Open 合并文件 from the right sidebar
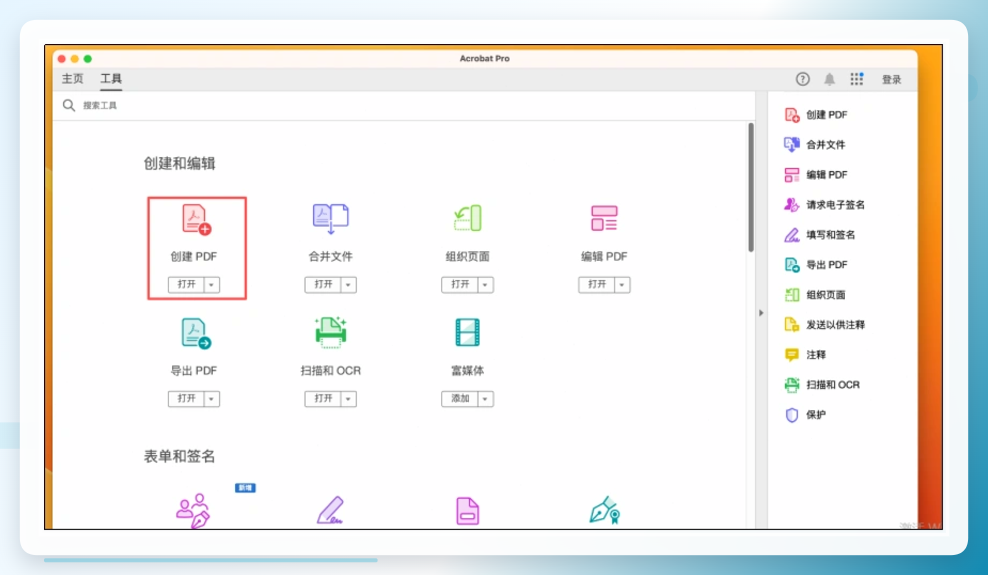 click(815, 145)
